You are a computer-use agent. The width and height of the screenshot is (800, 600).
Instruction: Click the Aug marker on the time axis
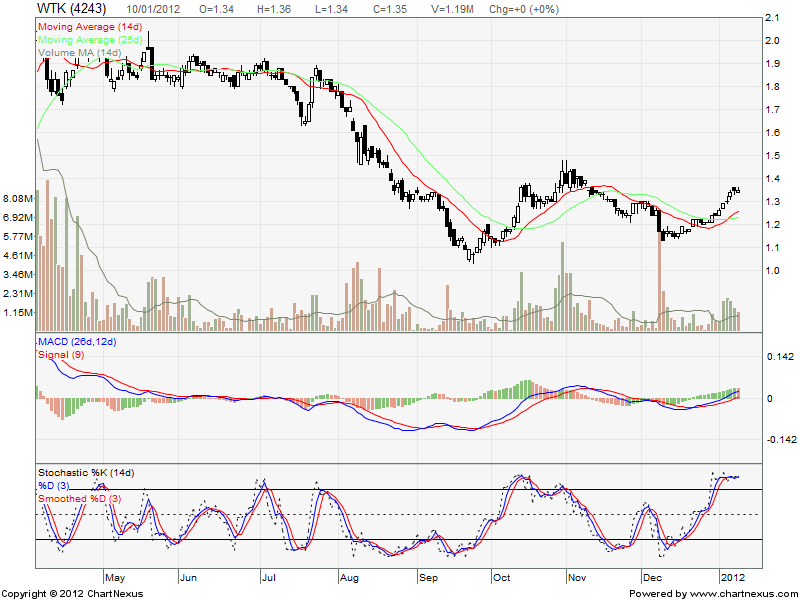(x=348, y=578)
